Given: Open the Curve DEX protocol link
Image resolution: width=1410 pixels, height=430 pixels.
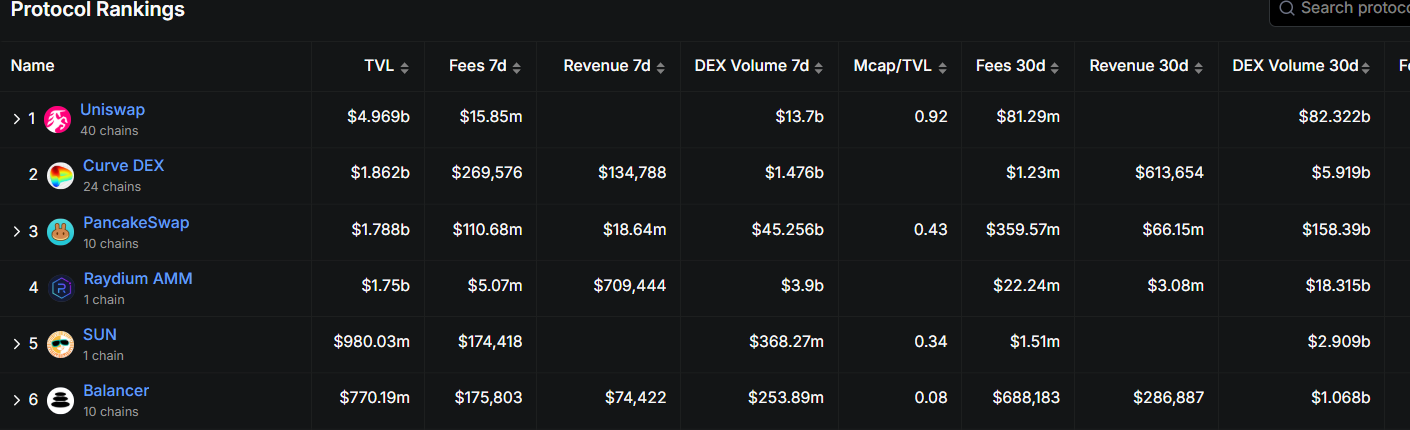Looking at the screenshot, I should pyautogui.click(x=124, y=166).
